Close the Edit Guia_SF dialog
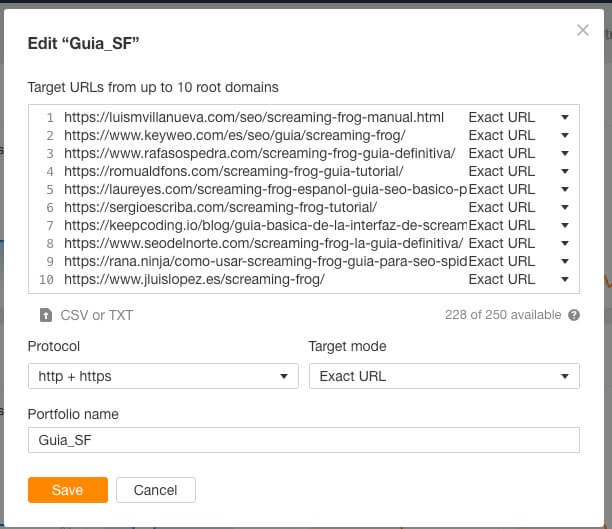The image size is (612, 529). click(x=583, y=31)
